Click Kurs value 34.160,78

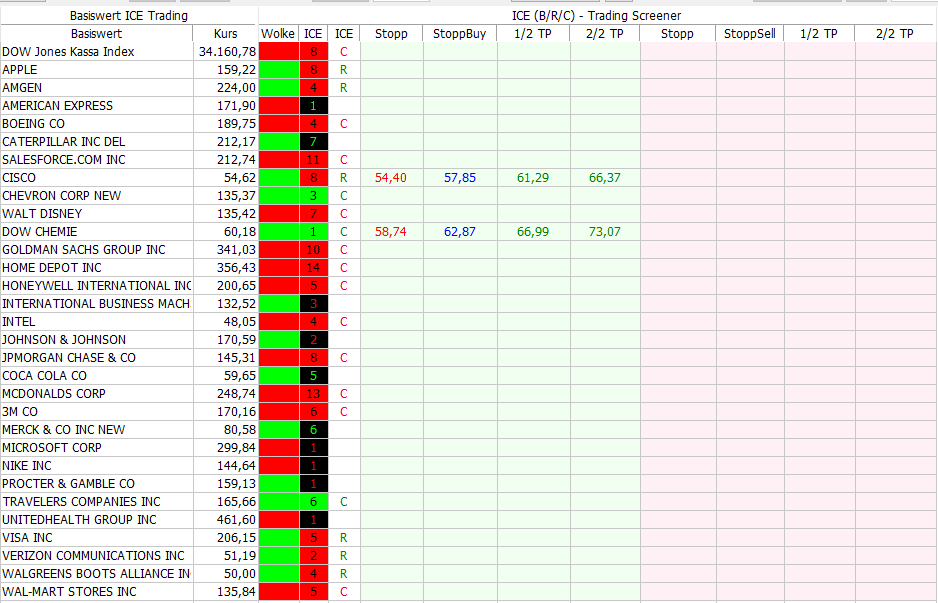point(227,52)
